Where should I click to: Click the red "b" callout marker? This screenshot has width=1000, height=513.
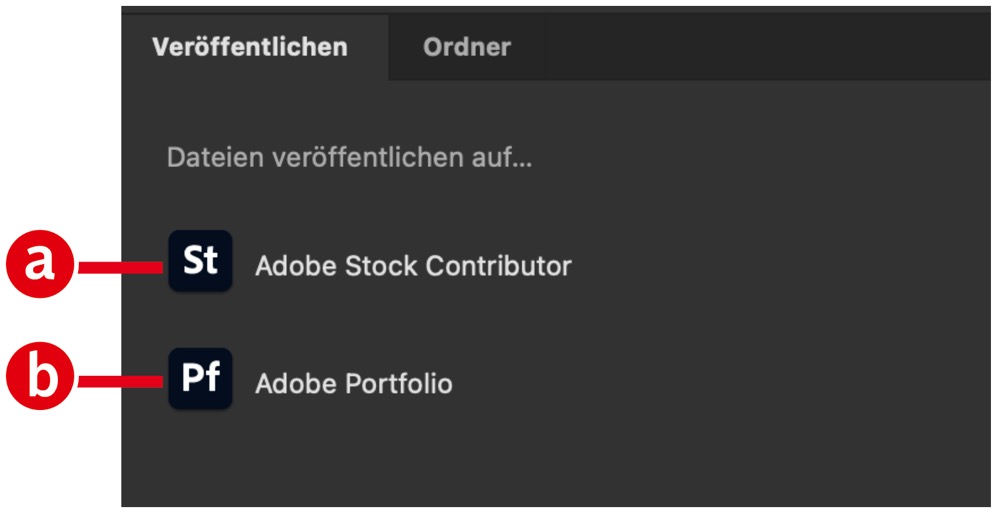point(40,380)
